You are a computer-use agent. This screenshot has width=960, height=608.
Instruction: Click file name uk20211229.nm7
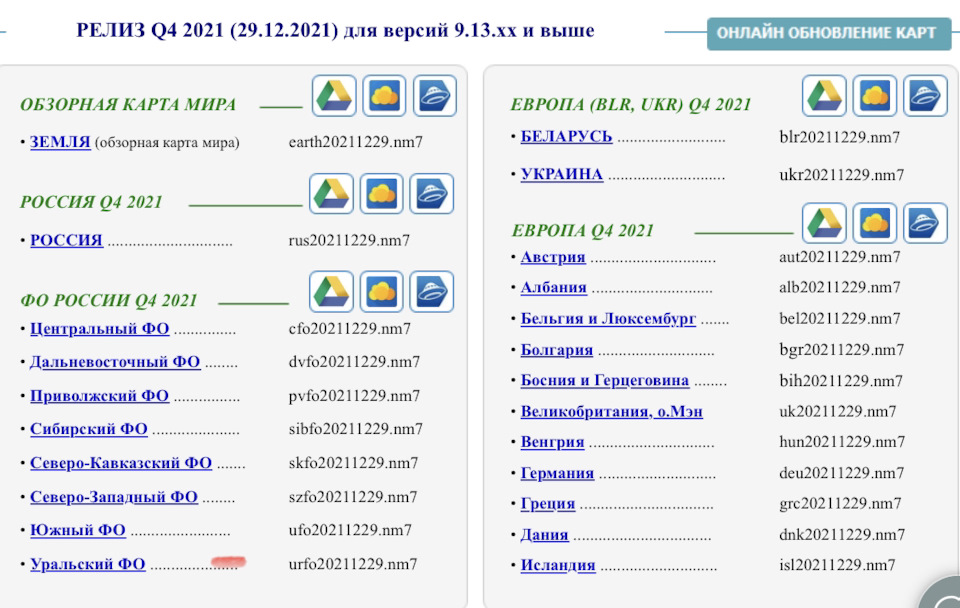[x=837, y=411]
